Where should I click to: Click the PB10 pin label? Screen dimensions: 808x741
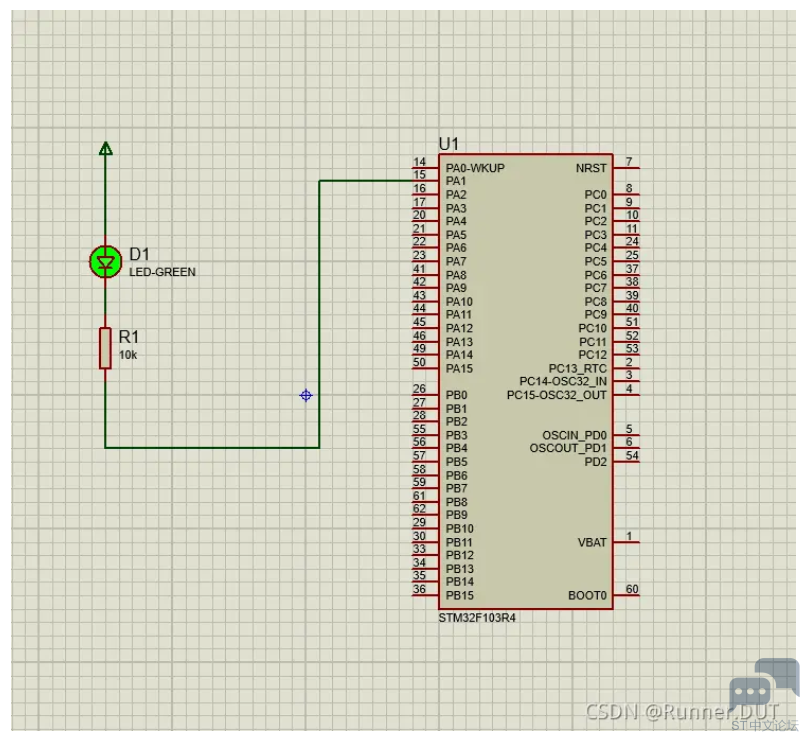[460, 529]
